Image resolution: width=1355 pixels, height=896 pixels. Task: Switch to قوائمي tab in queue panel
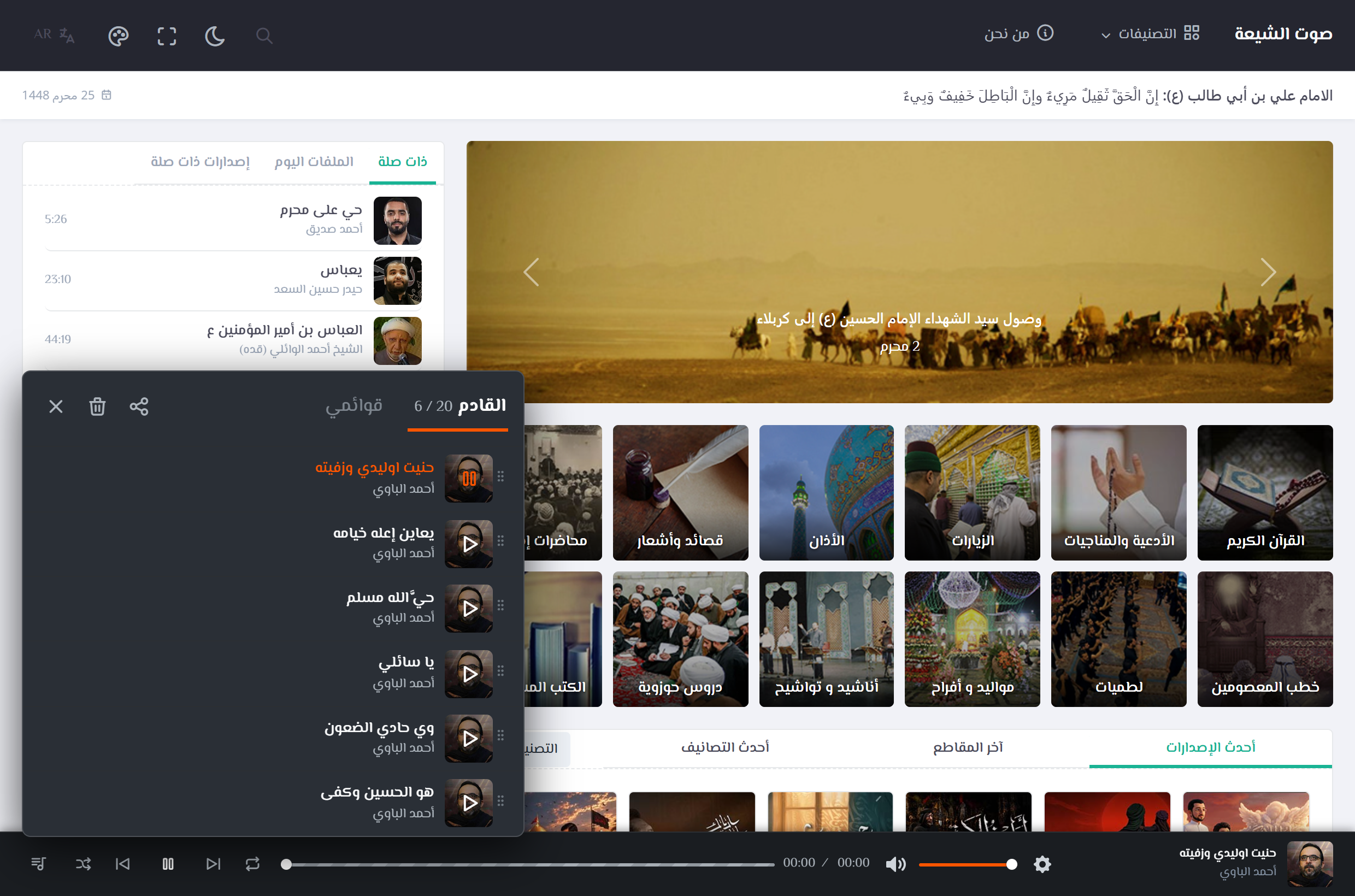coord(354,406)
